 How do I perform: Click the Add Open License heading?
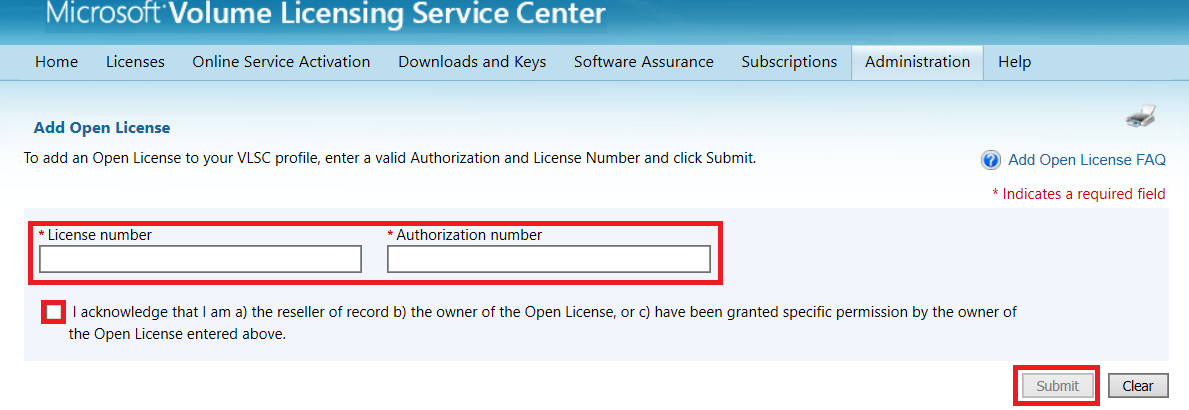pyautogui.click(x=102, y=128)
